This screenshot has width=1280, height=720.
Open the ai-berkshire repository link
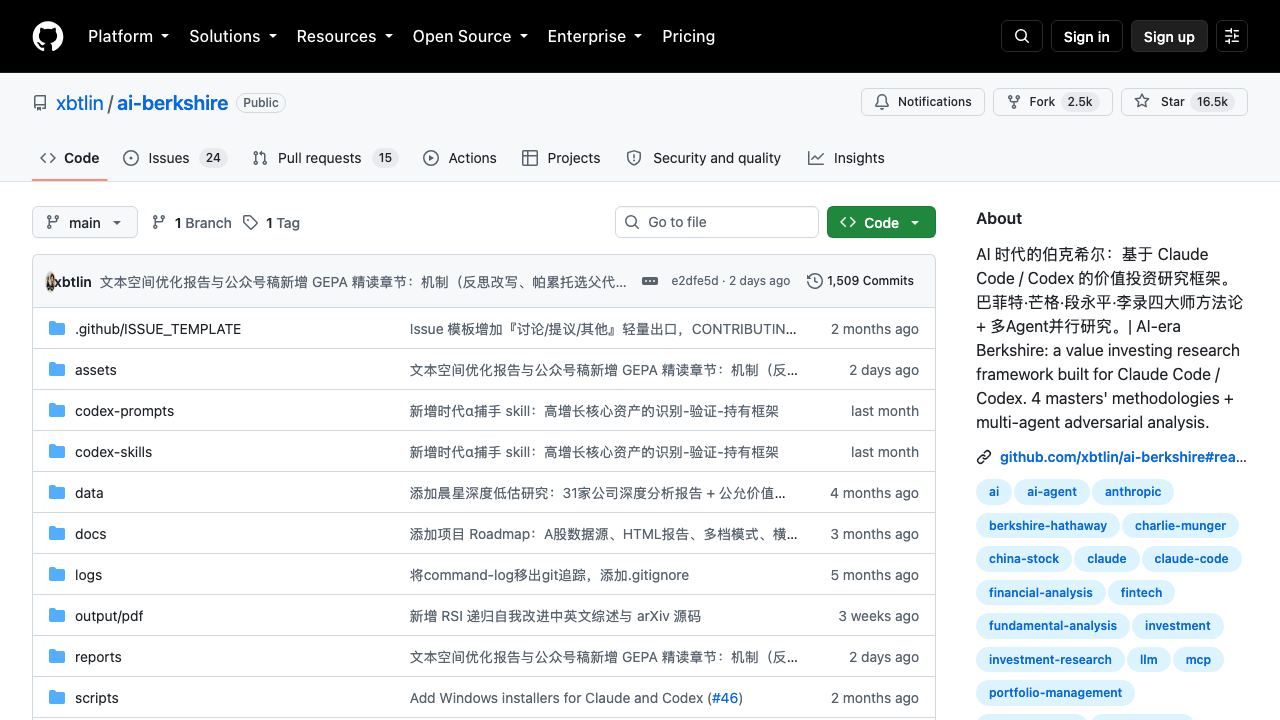point(172,103)
